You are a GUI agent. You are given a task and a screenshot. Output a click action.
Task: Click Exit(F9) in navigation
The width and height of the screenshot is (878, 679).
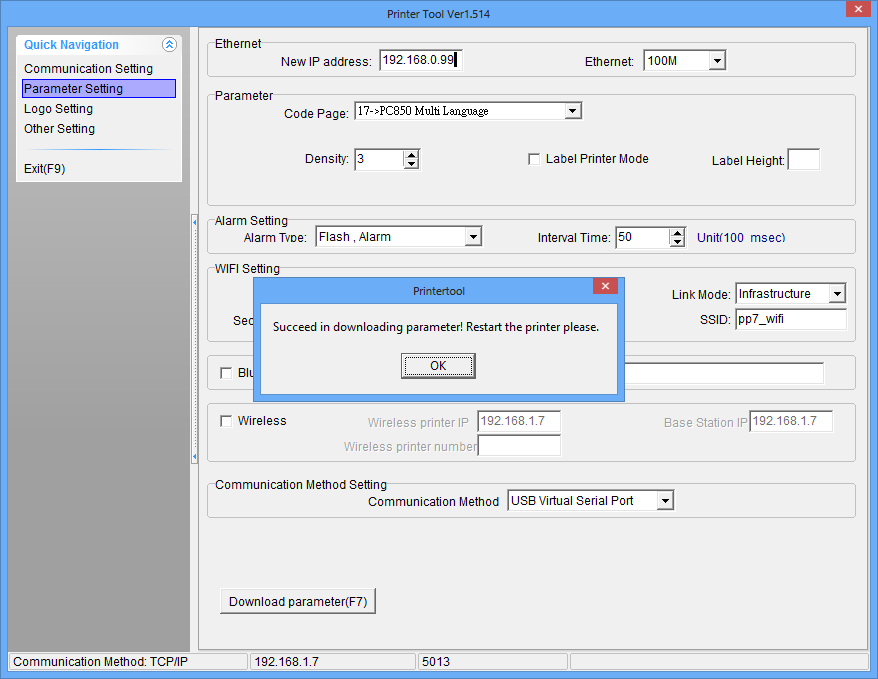point(44,169)
